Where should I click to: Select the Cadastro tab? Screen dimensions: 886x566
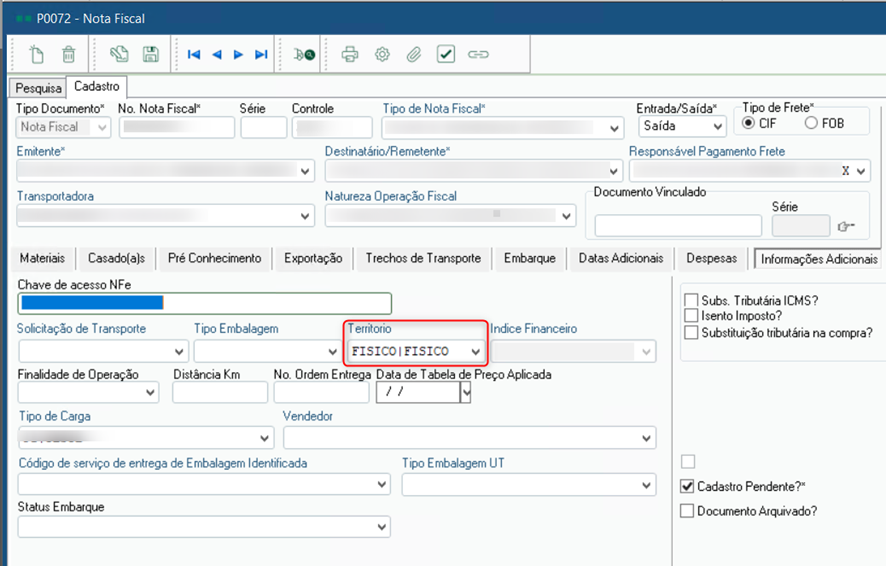tap(97, 86)
